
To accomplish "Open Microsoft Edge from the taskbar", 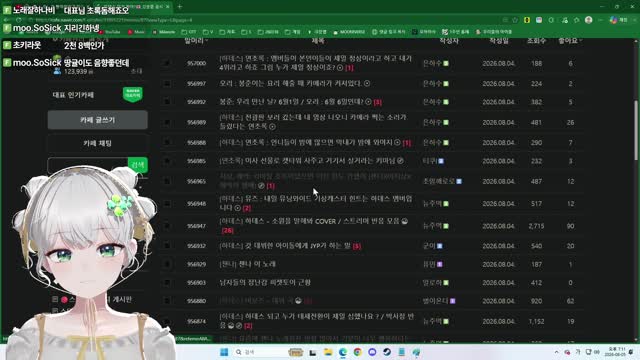I will pos(342,352).
